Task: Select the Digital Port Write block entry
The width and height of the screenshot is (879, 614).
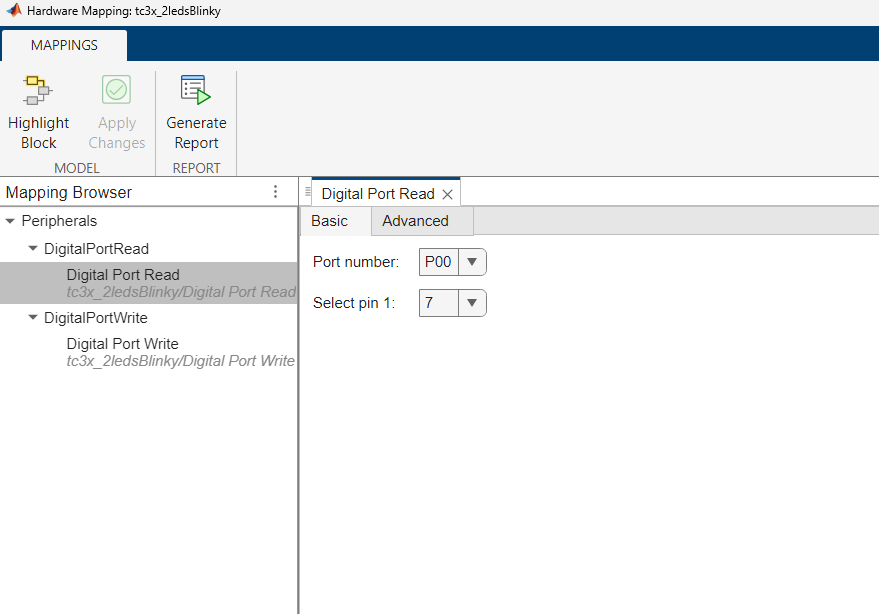Action: (122, 344)
